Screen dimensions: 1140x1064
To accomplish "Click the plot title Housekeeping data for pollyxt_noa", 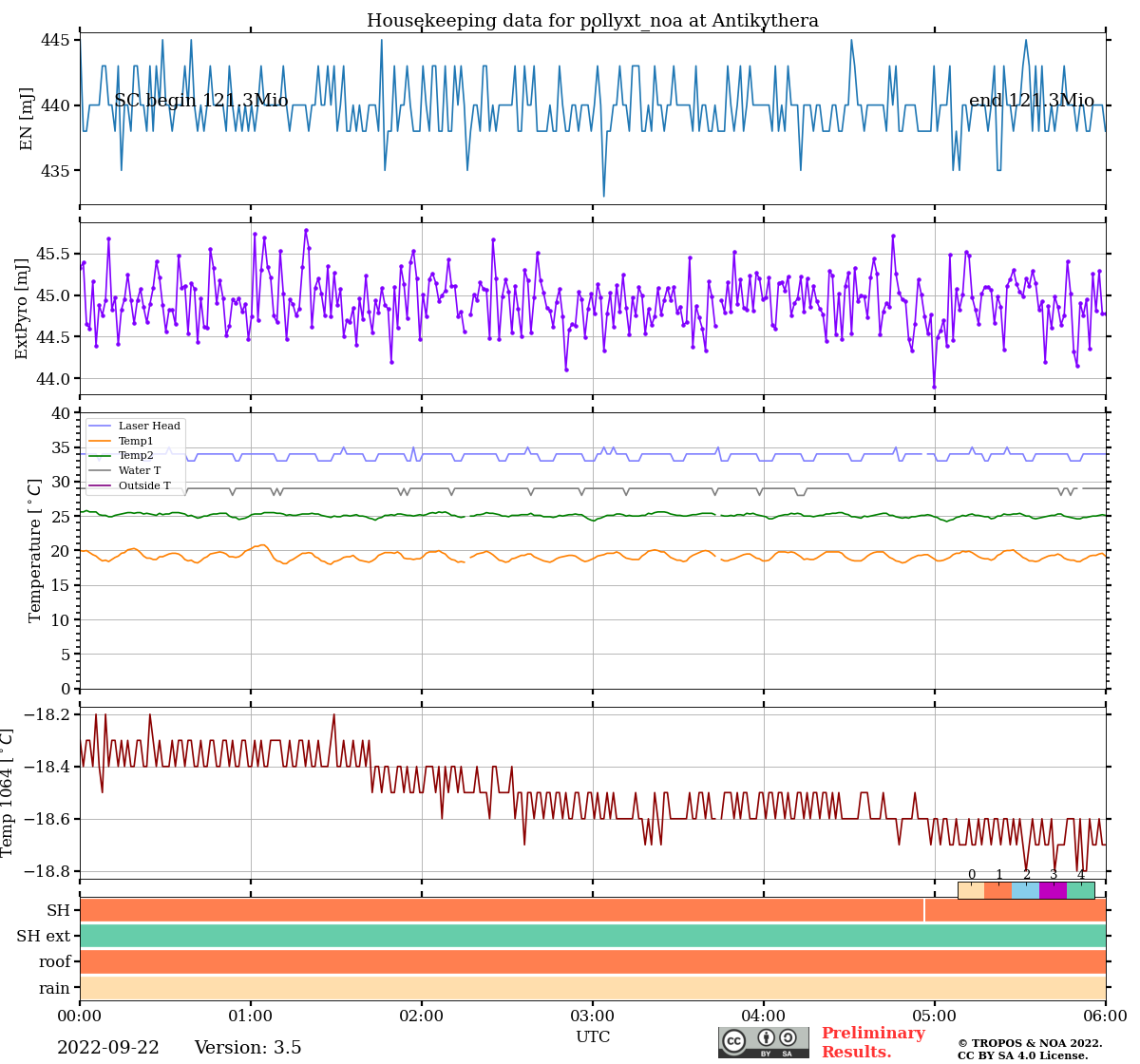I will point(593,21).
